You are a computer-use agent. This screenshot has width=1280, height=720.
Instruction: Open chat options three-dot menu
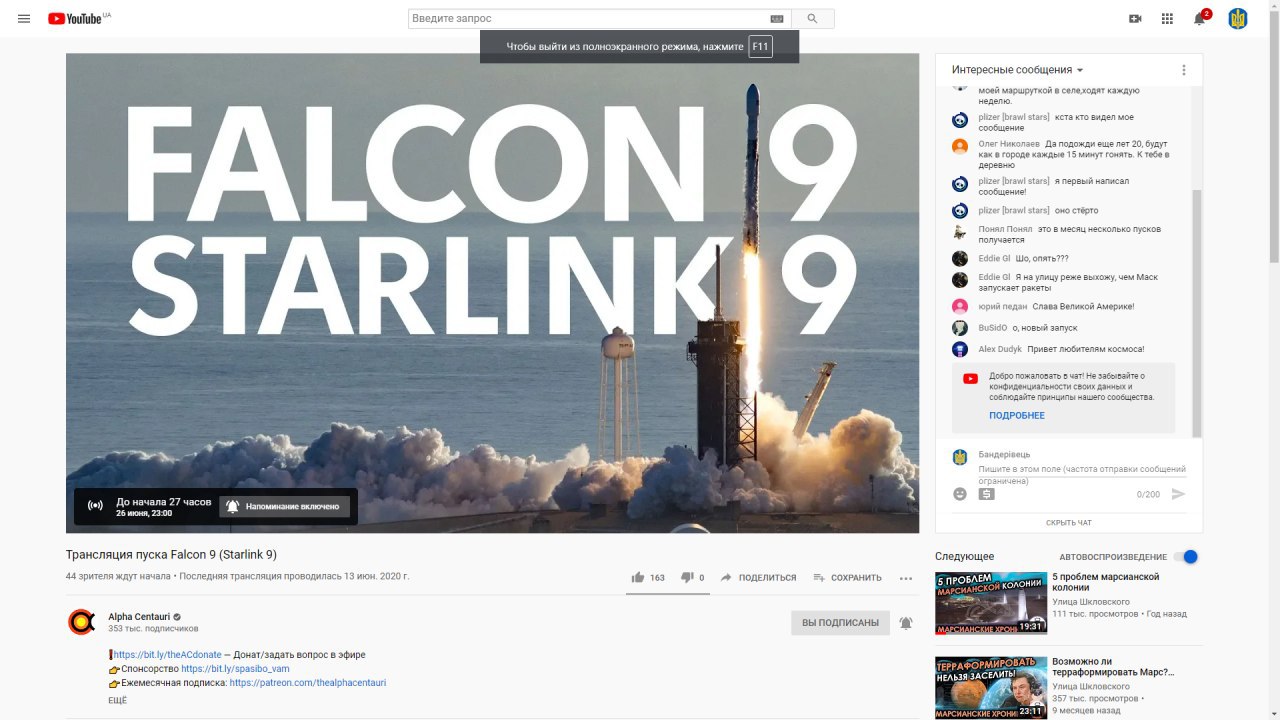pyautogui.click(x=1183, y=70)
